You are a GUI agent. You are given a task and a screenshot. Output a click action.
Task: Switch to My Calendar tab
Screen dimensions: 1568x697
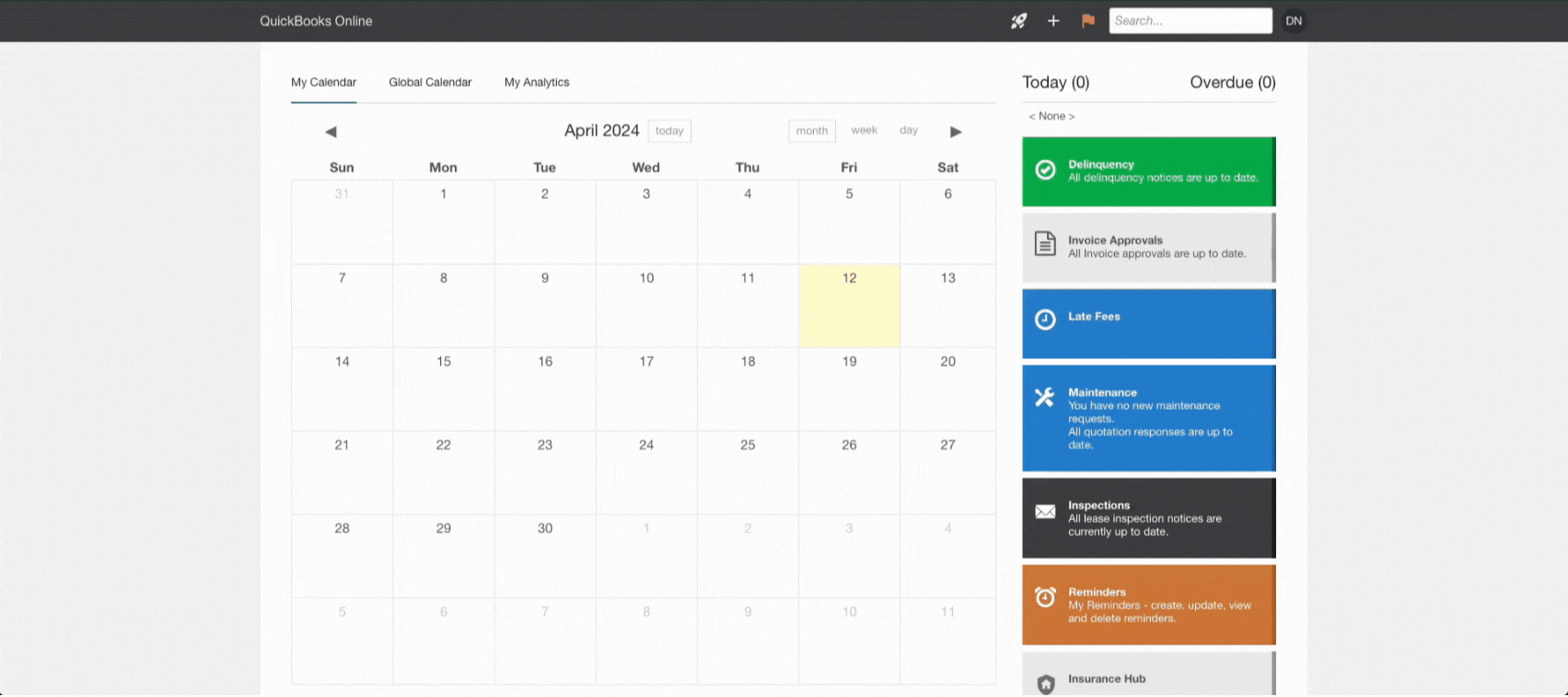(323, 82)
